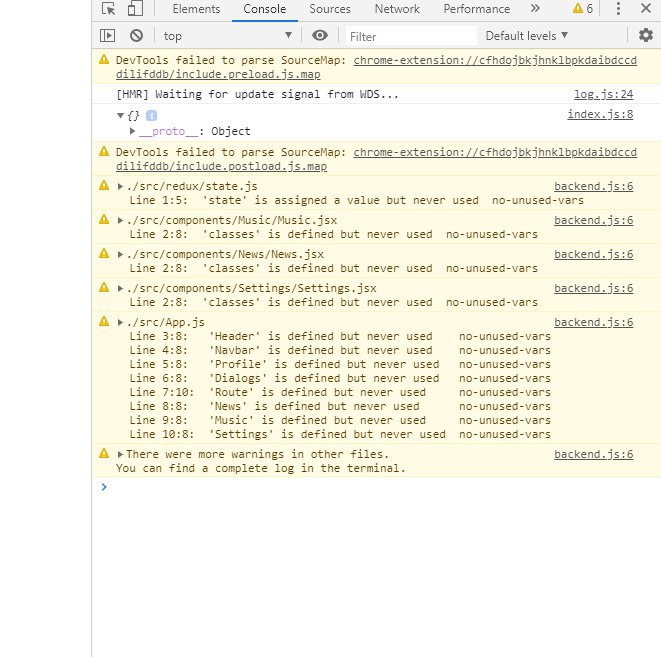Open console settings via the gear icon
Image resolution: width=661 pixels, height=657 pixels.
[x=646, y=35]
